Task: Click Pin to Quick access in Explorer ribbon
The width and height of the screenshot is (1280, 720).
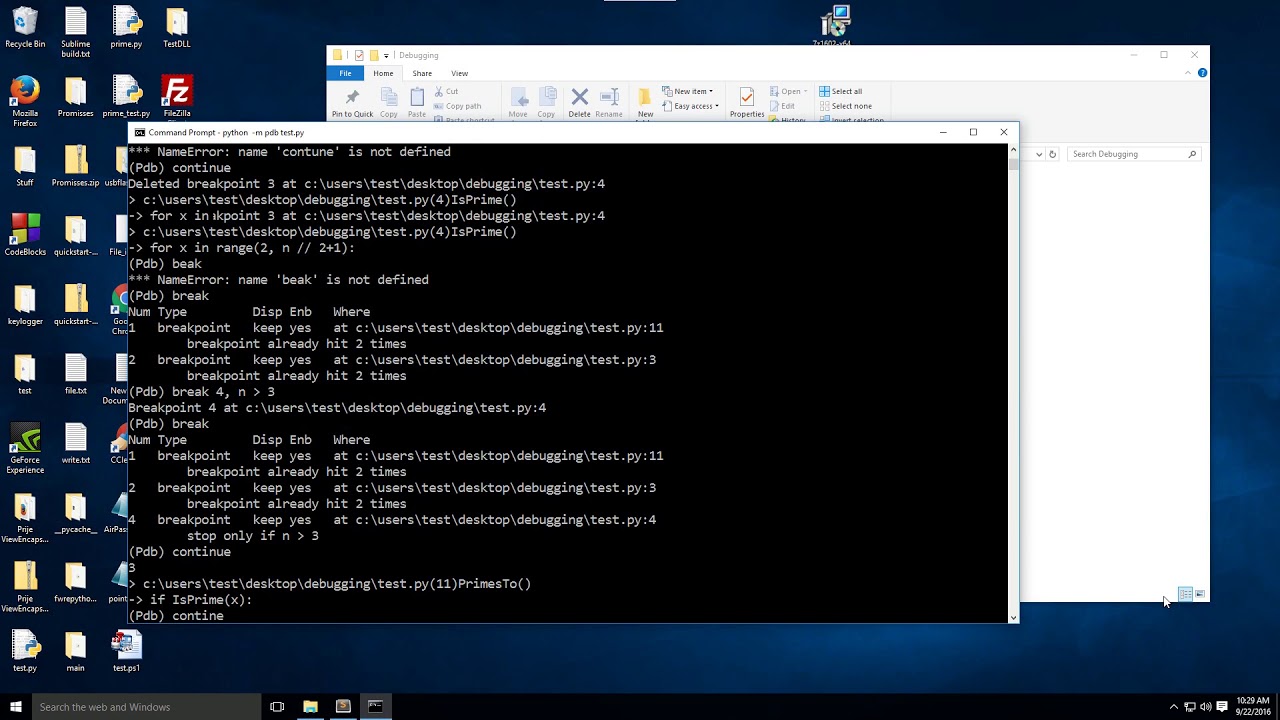Action: point(352,103)
